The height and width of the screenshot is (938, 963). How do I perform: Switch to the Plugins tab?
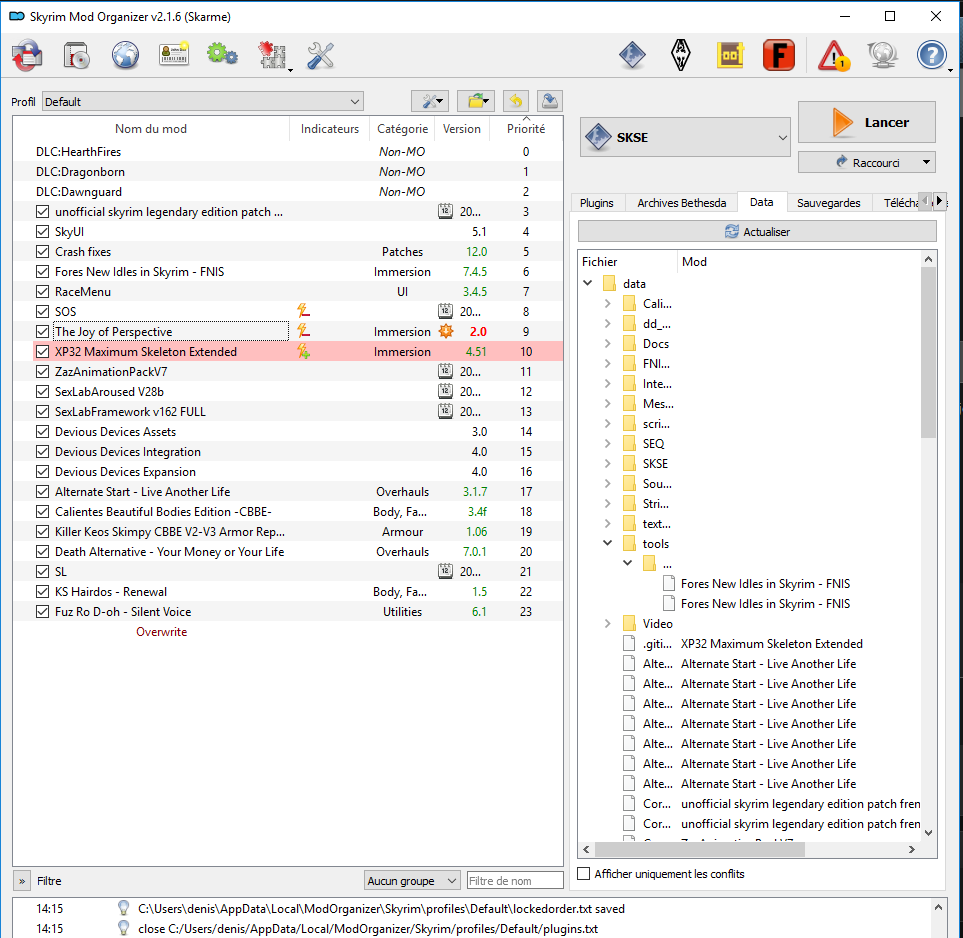[x=596, y=203]
